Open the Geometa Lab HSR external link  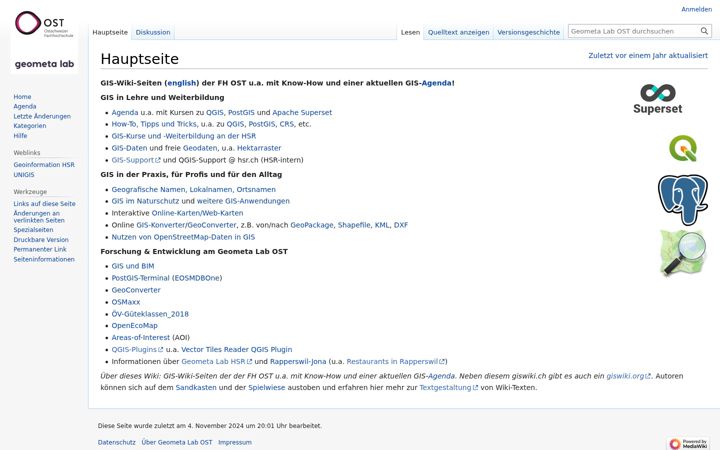[x=217, y=361]
